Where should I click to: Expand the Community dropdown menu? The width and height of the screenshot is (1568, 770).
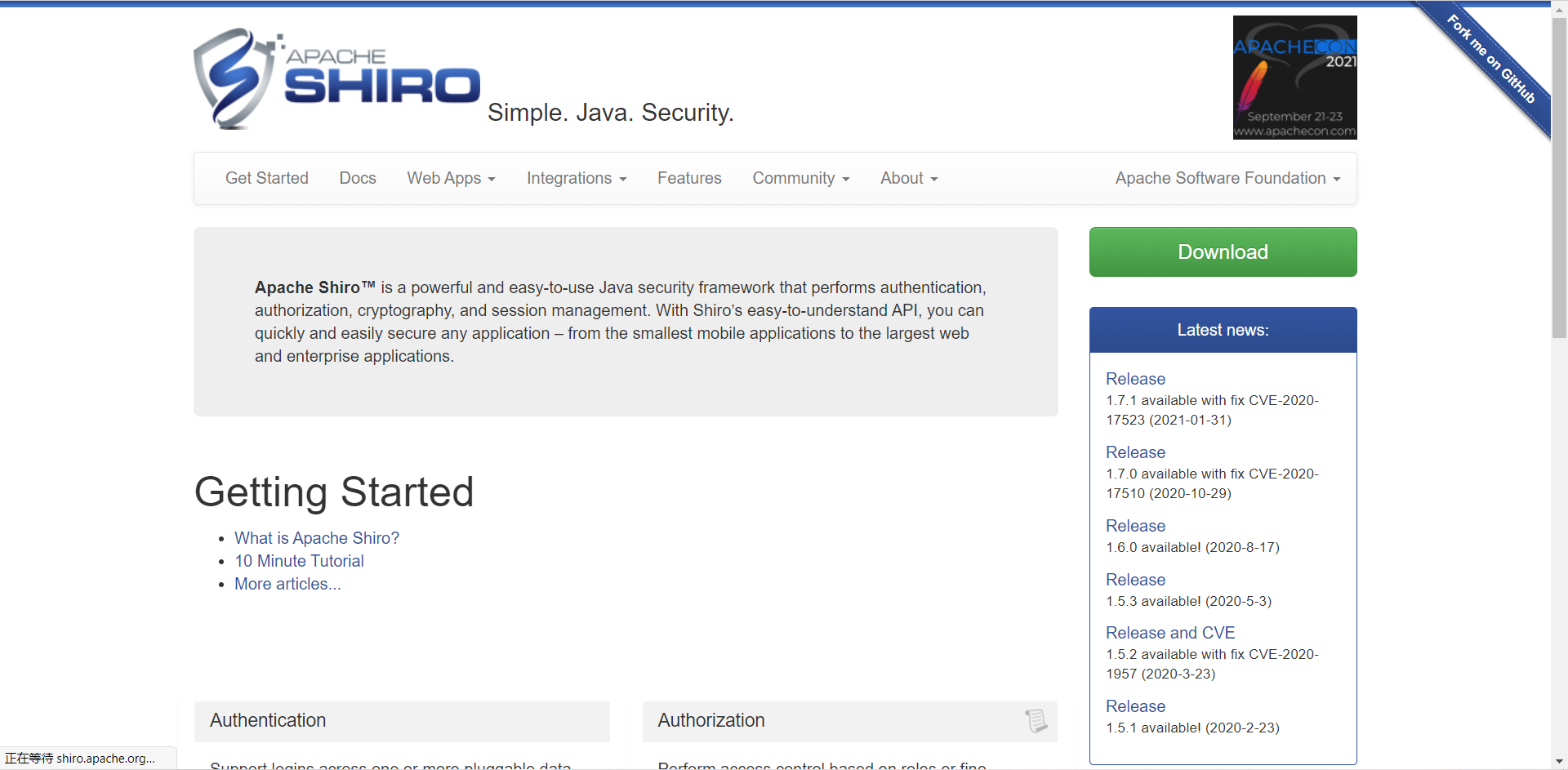(x=801, y=178)
